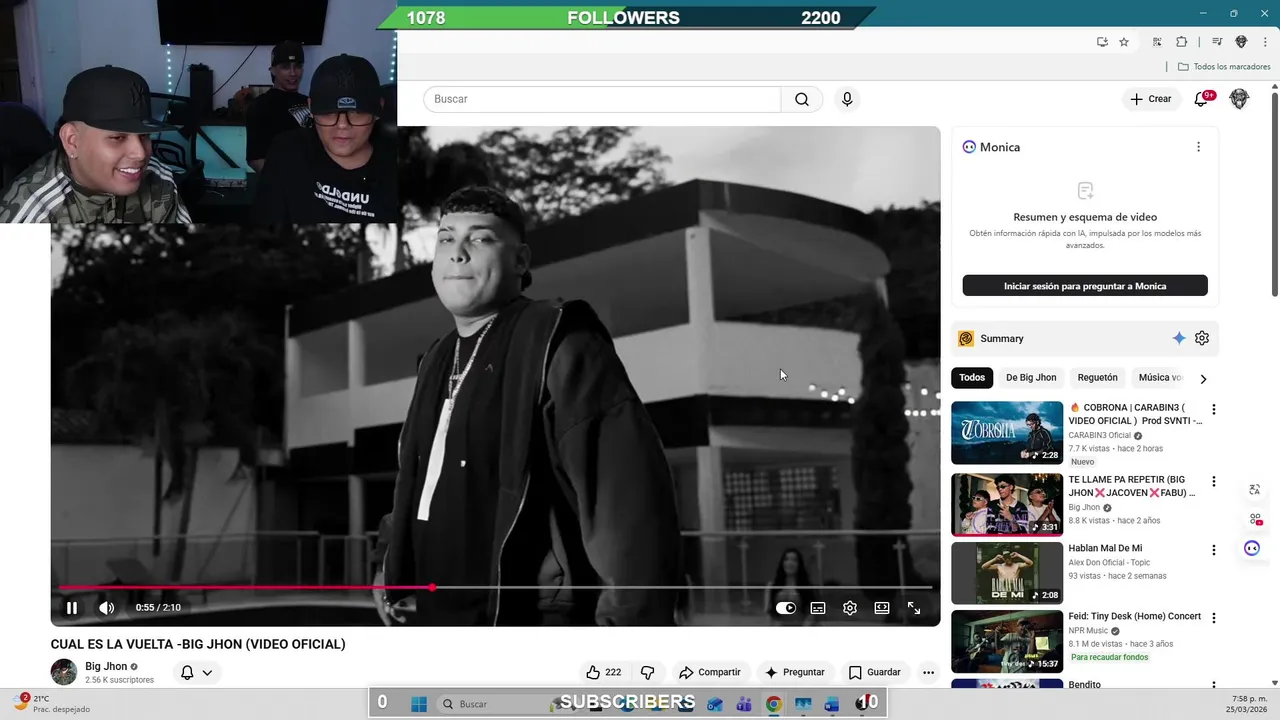Open Summary panel settings gear

[1202, 339]
